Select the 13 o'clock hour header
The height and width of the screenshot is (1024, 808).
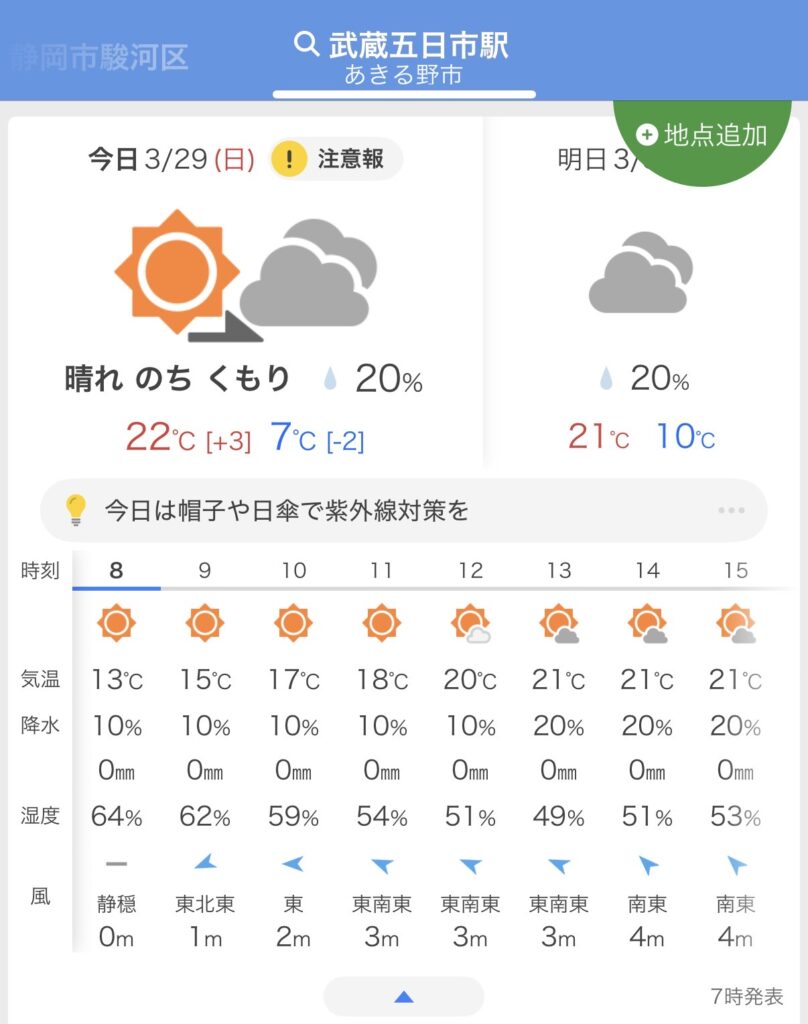click(x=558, y=571)
